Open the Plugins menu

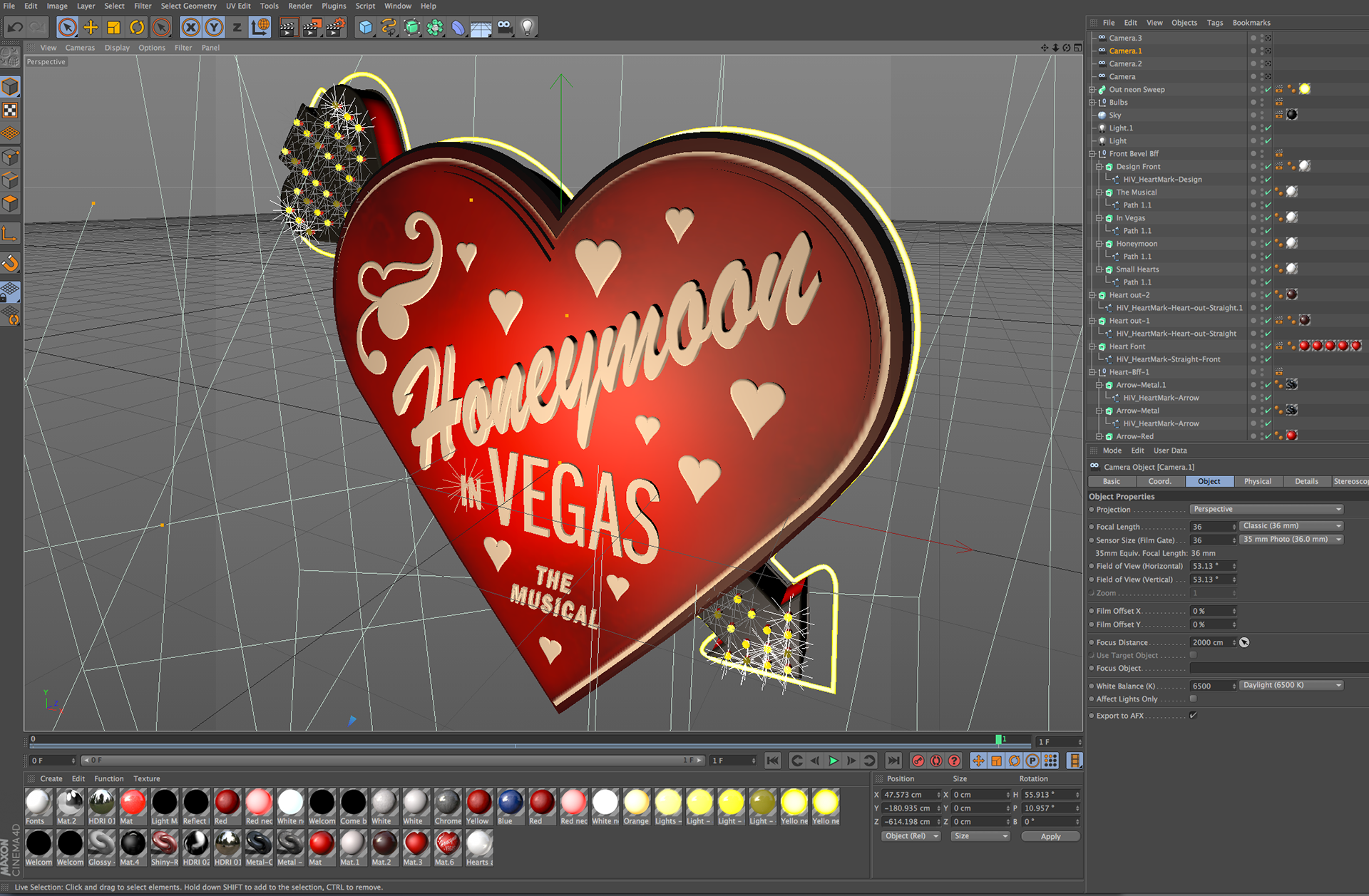[x=334, y=6]
